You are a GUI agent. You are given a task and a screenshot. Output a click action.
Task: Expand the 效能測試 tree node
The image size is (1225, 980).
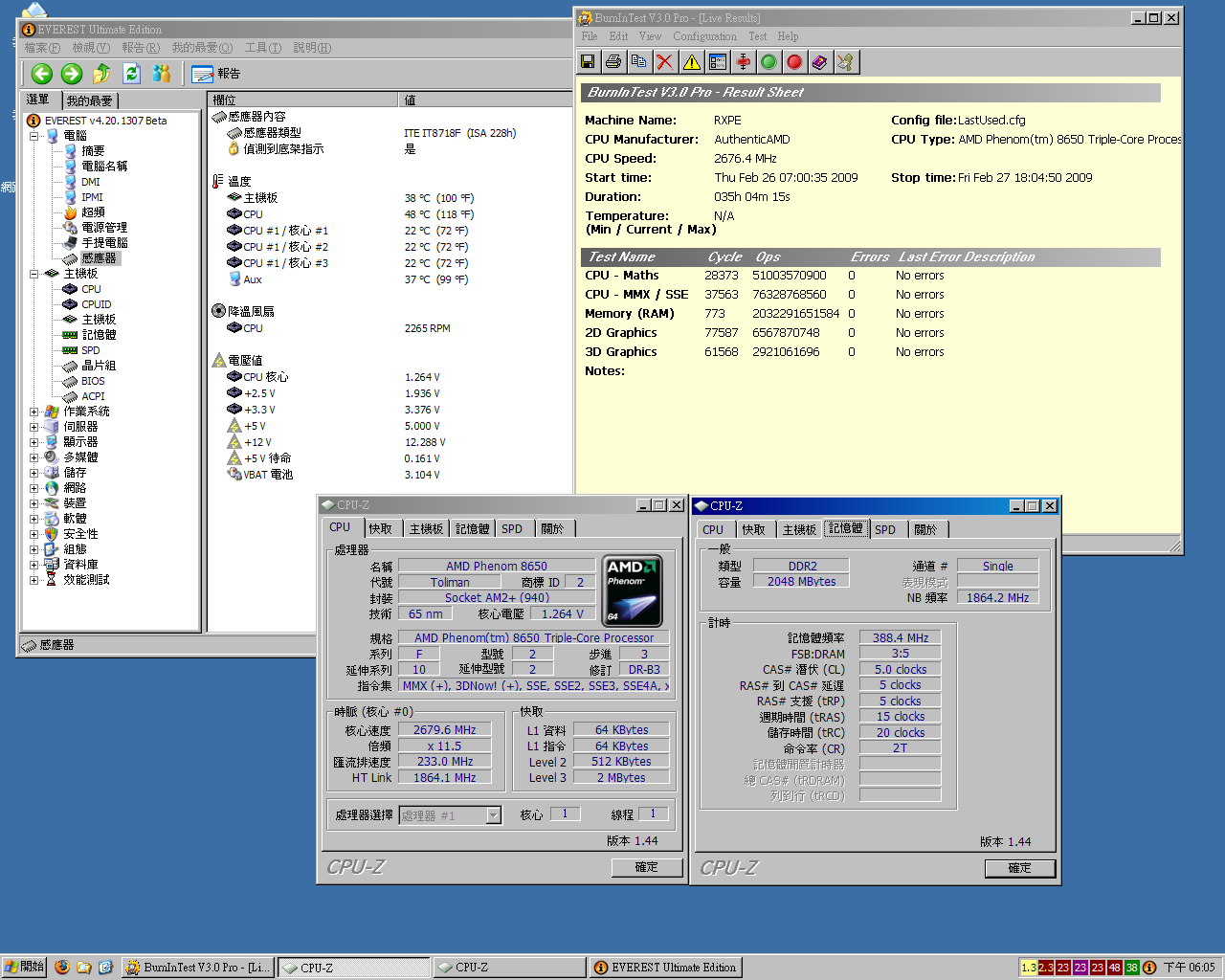pyautogui.click(x=34, y=580)
